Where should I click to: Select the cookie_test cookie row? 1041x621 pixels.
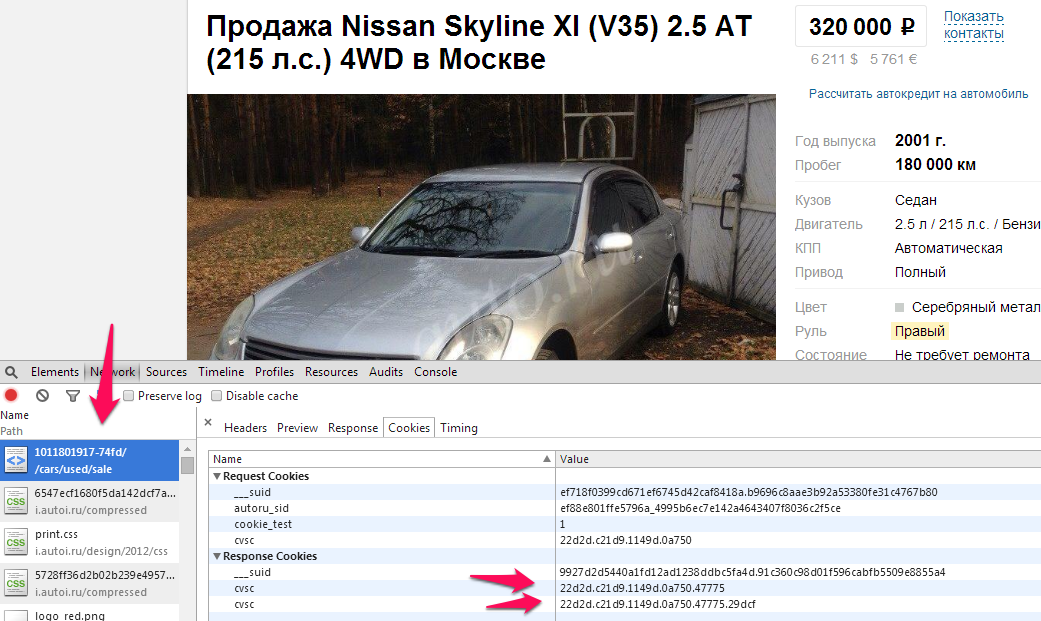625,524
